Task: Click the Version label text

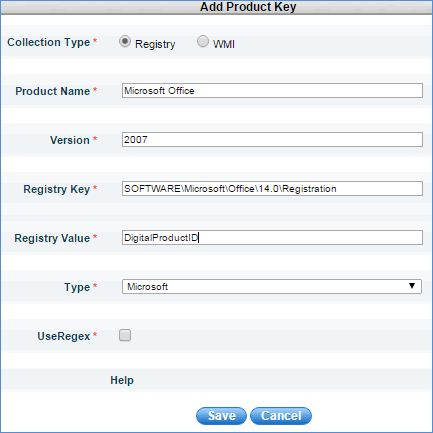Action: [x=70, y=140]
